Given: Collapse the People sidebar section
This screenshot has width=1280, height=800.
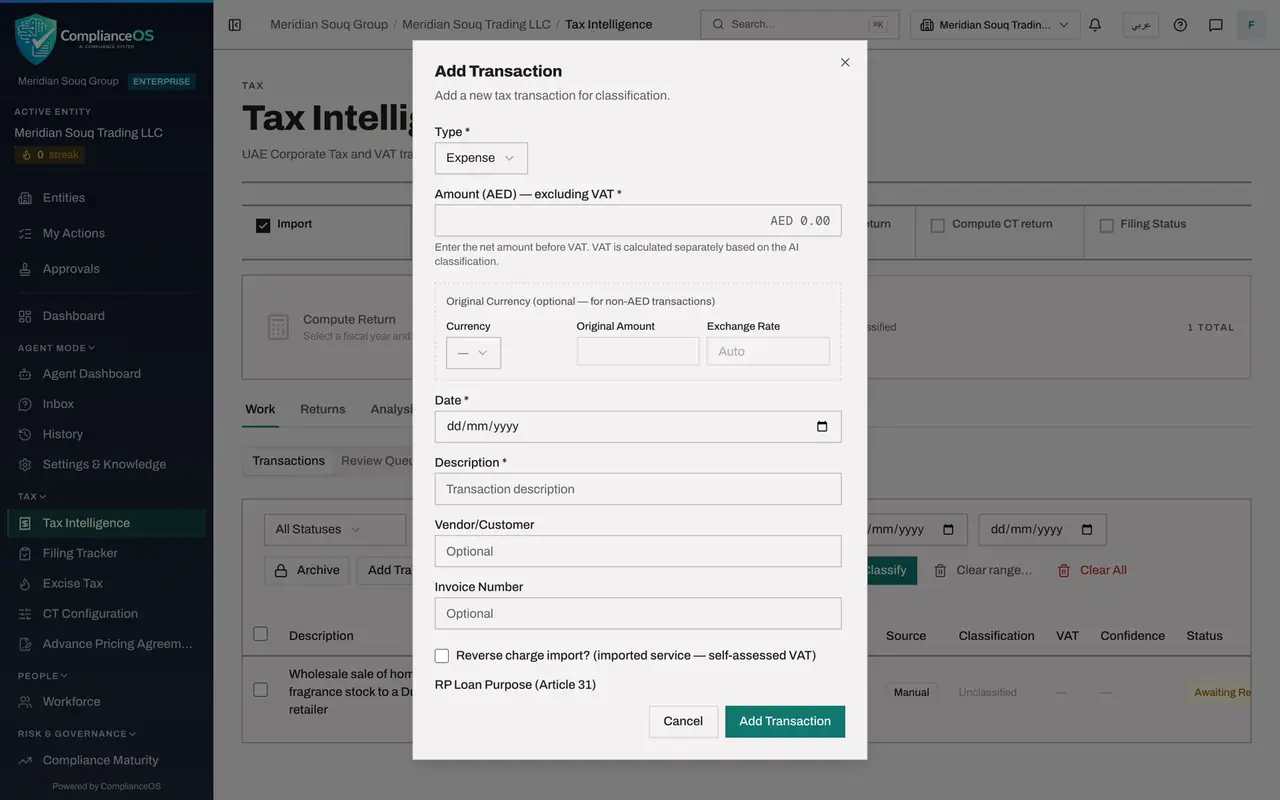Looking at the screenshot, I should coord(43,676).
